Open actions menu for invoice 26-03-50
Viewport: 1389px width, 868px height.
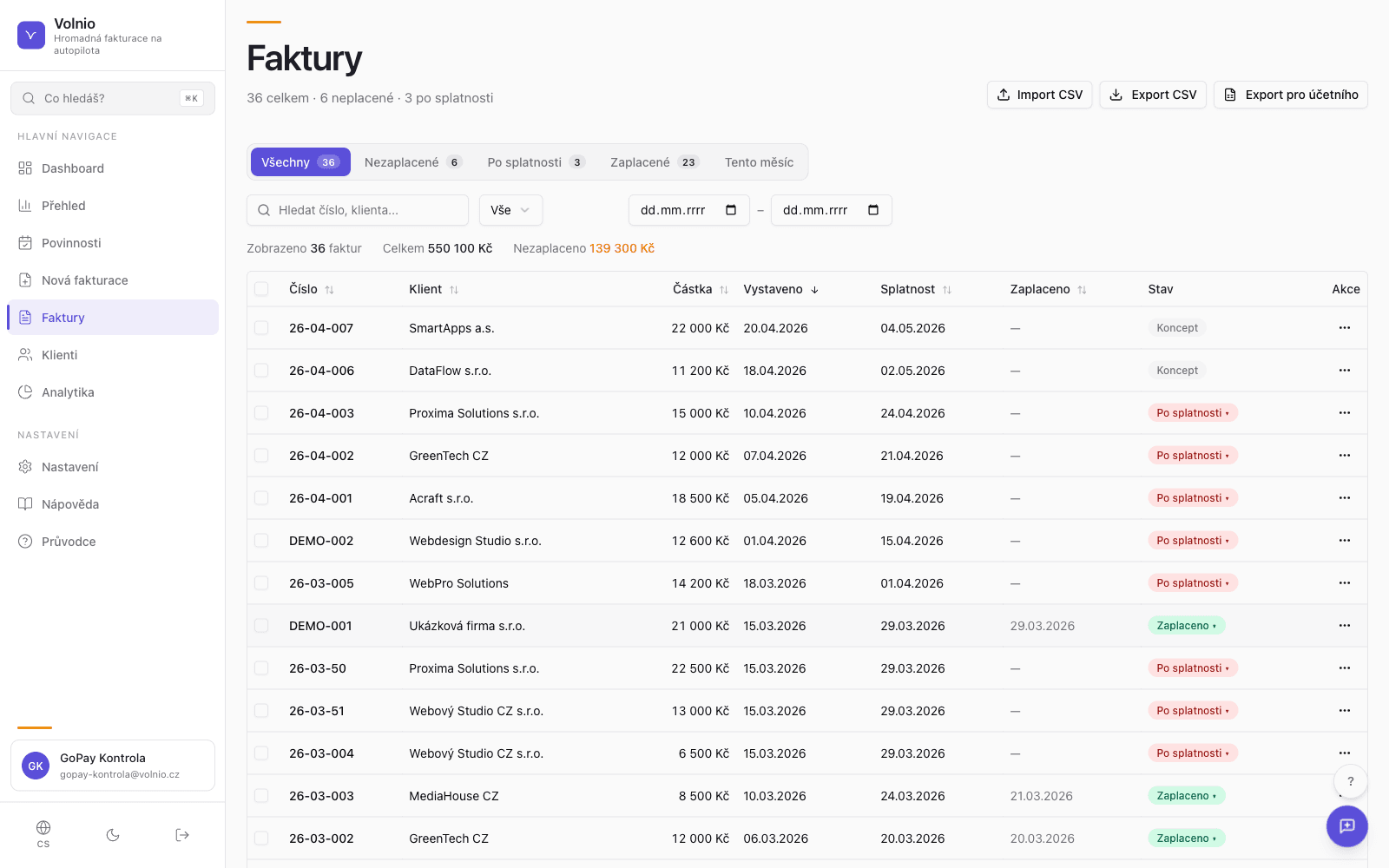click(1345, 668)
